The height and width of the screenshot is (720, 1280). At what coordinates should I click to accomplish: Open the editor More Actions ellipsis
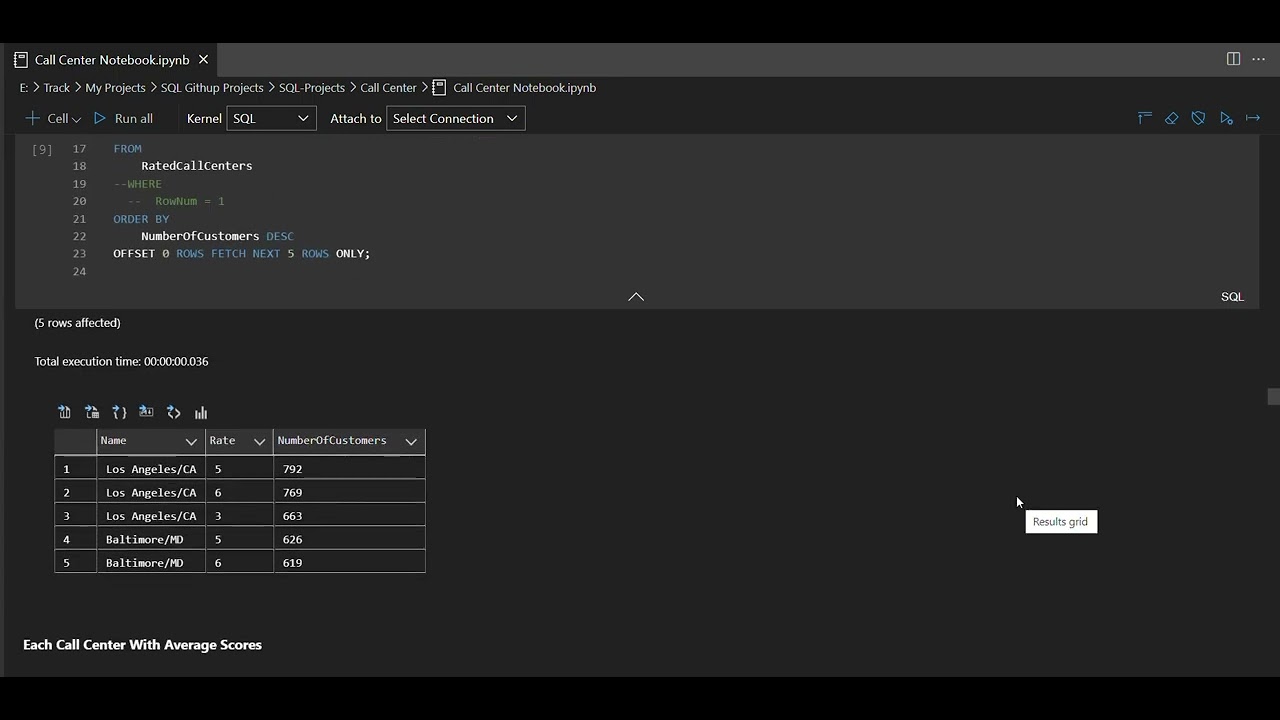[x=1259, y=59]
